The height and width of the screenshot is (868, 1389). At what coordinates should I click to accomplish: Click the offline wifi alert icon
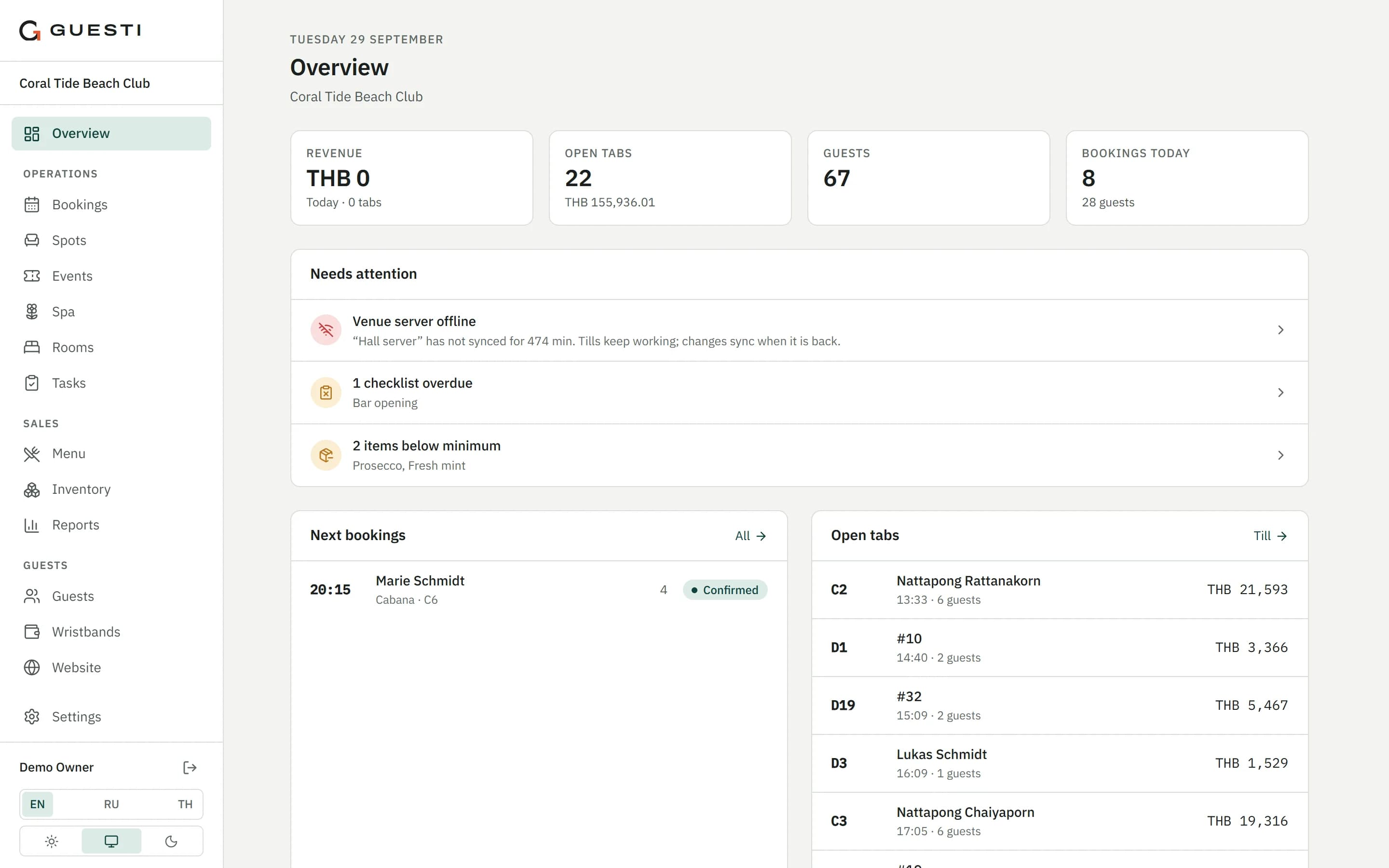[x=326, y=330]
